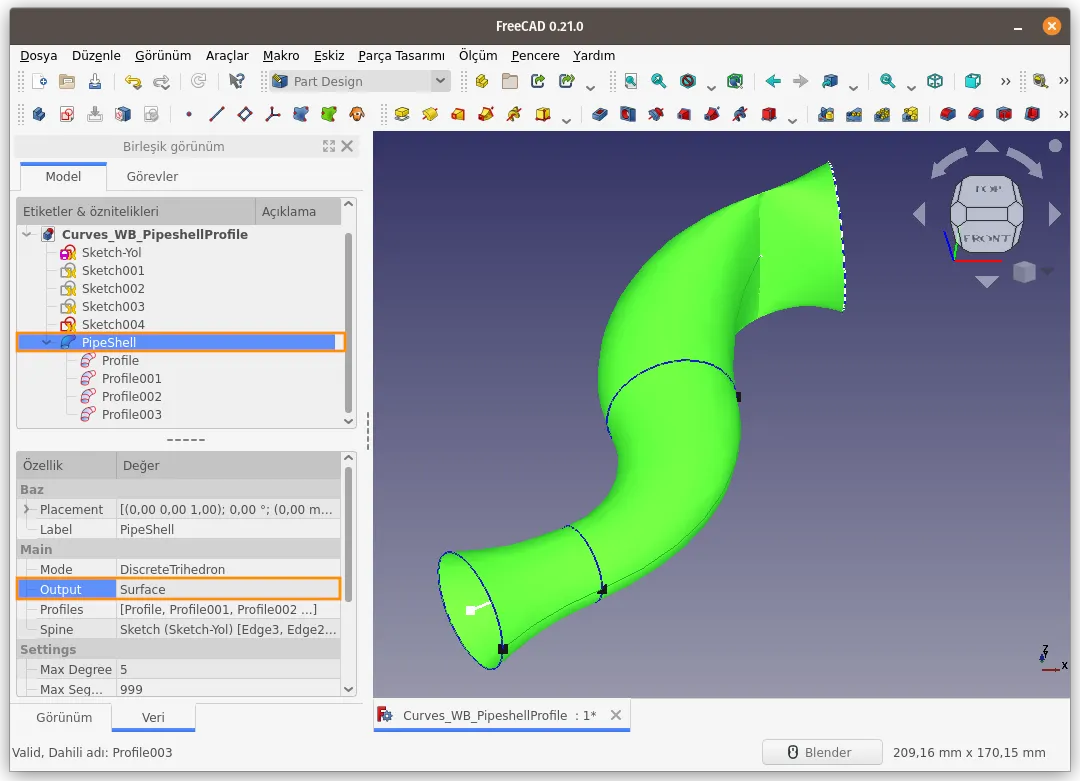Image resolution: width=1080 pixels, height=781 pixels.
Task: Select the Chamfer tool
Action: [x=976, y=114]
